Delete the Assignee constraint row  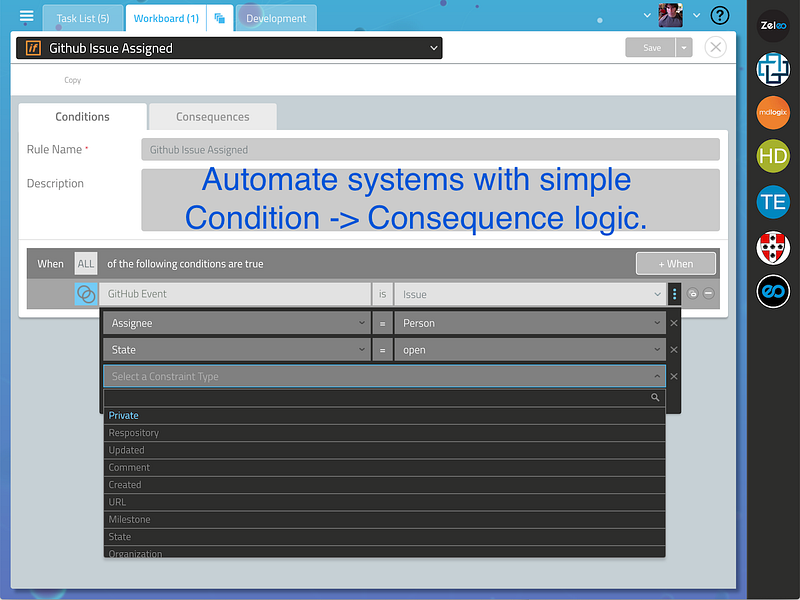[674, 323]
